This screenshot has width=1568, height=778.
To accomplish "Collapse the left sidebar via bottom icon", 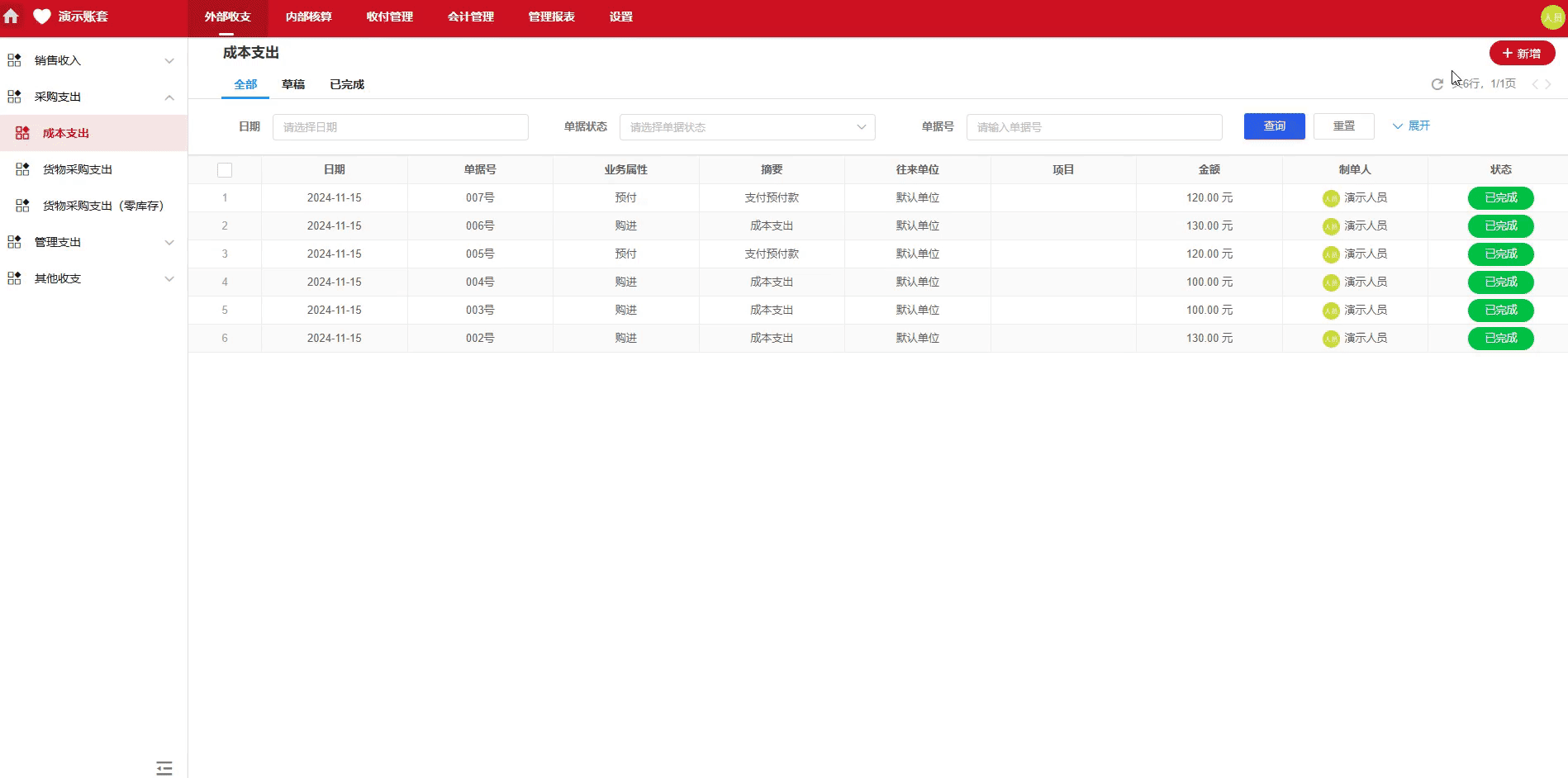I will [164, 768].
